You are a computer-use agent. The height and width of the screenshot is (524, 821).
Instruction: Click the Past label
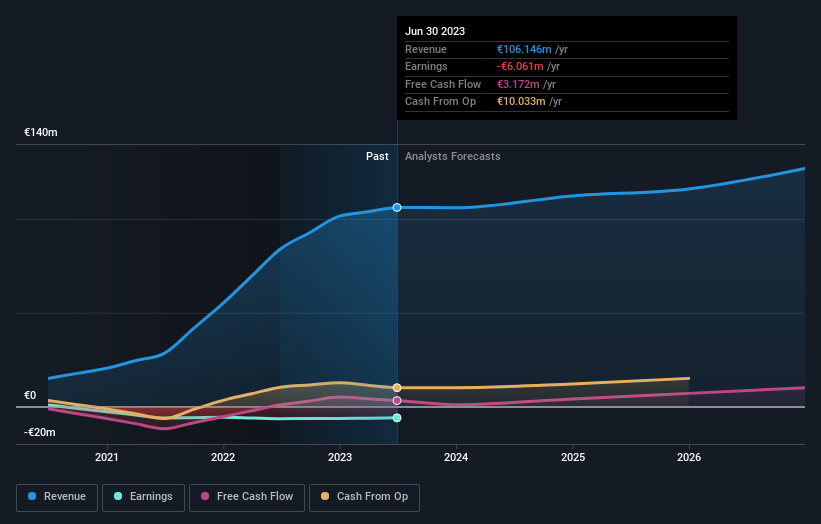pos(377,157)
